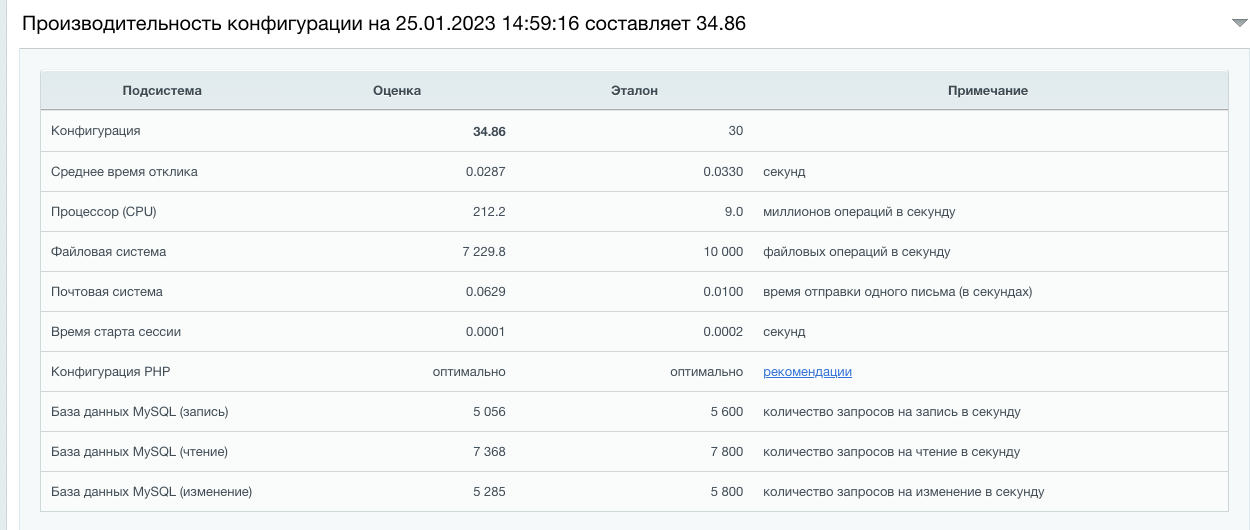Click the «Эталон» column header

634,91
